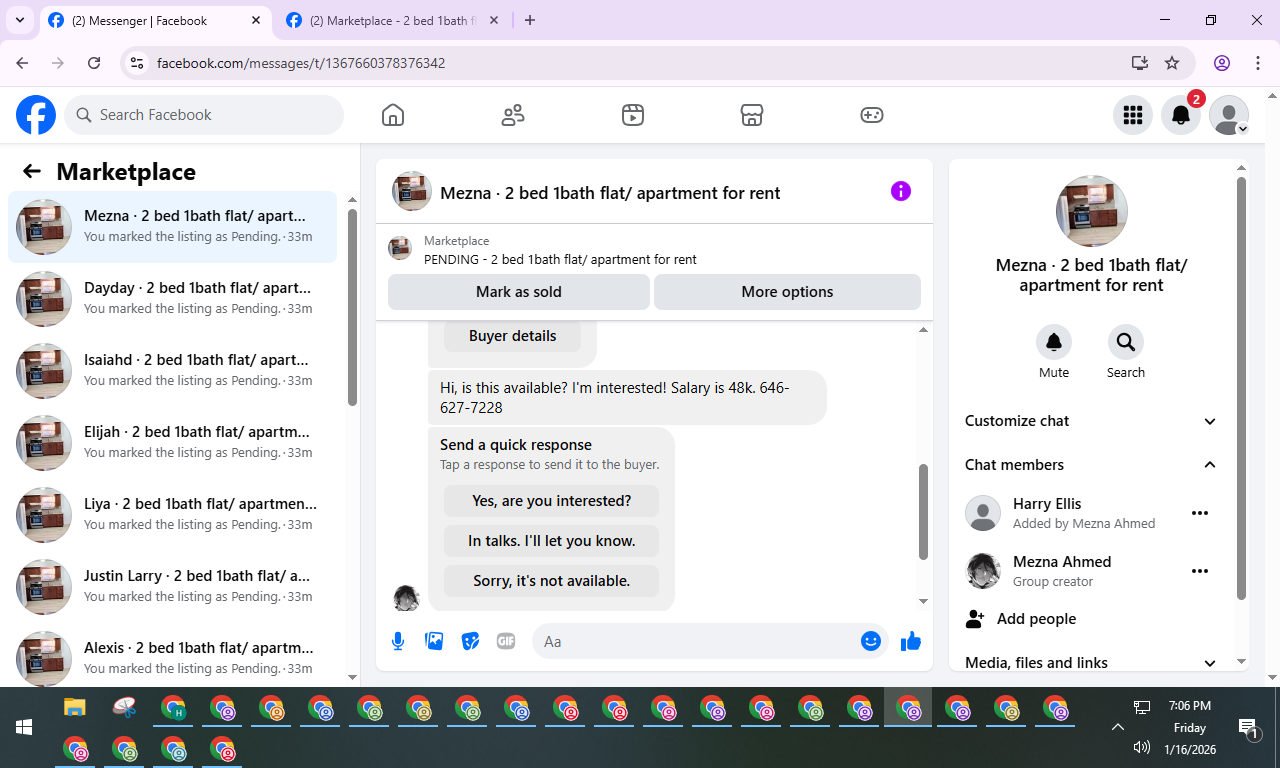This screenshot has width=1280, height=768.
Task: Send quick reply Yes, are you interested?
Action: [x=552, y=501]
